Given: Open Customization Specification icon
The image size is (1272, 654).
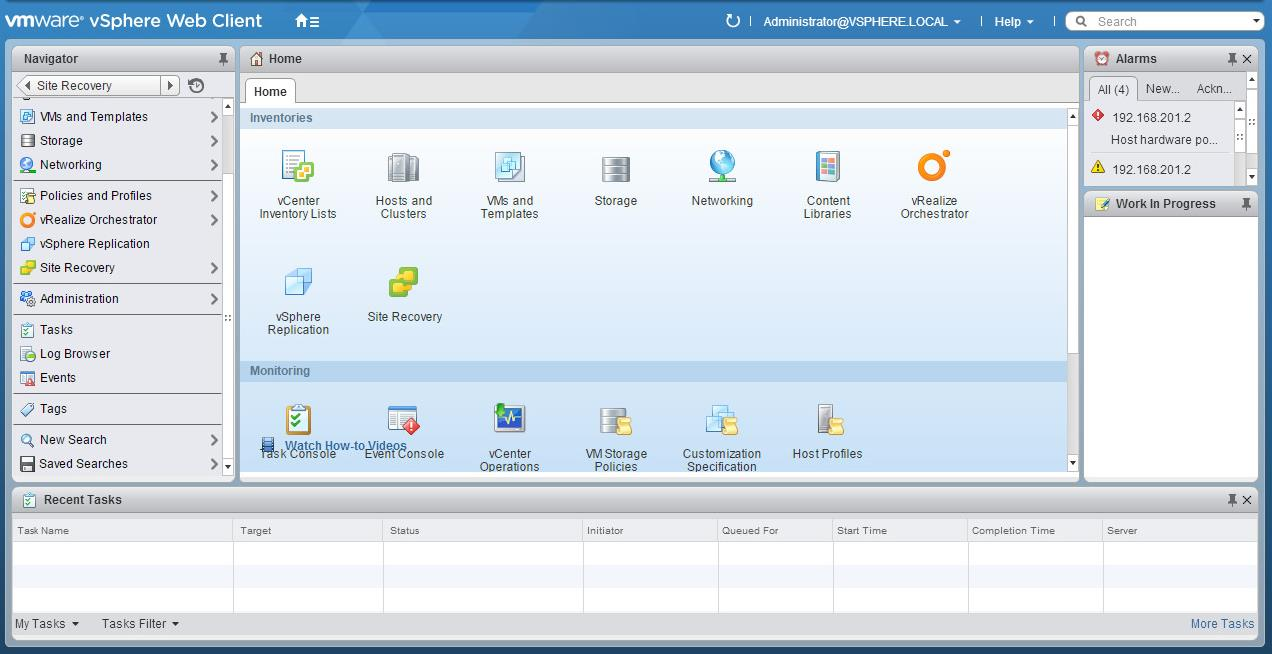Looking at the screenshot, I should point(721,420).
